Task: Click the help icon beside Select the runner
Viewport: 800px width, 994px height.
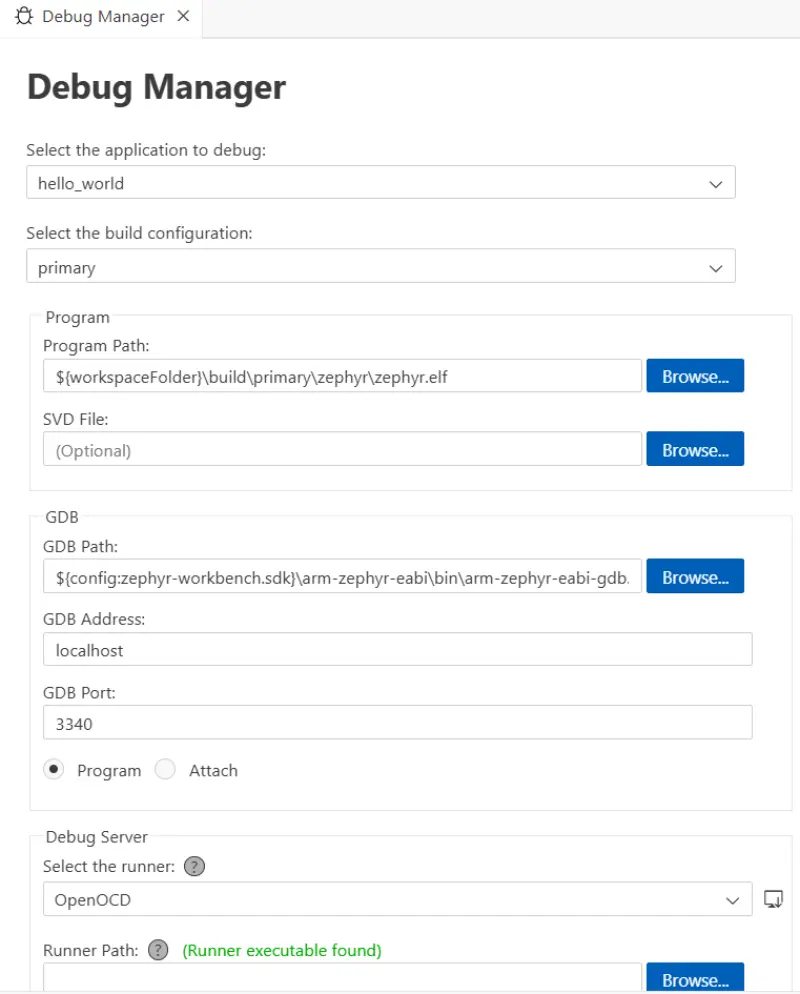Action: pyautogui.click(x=194, y=867)
